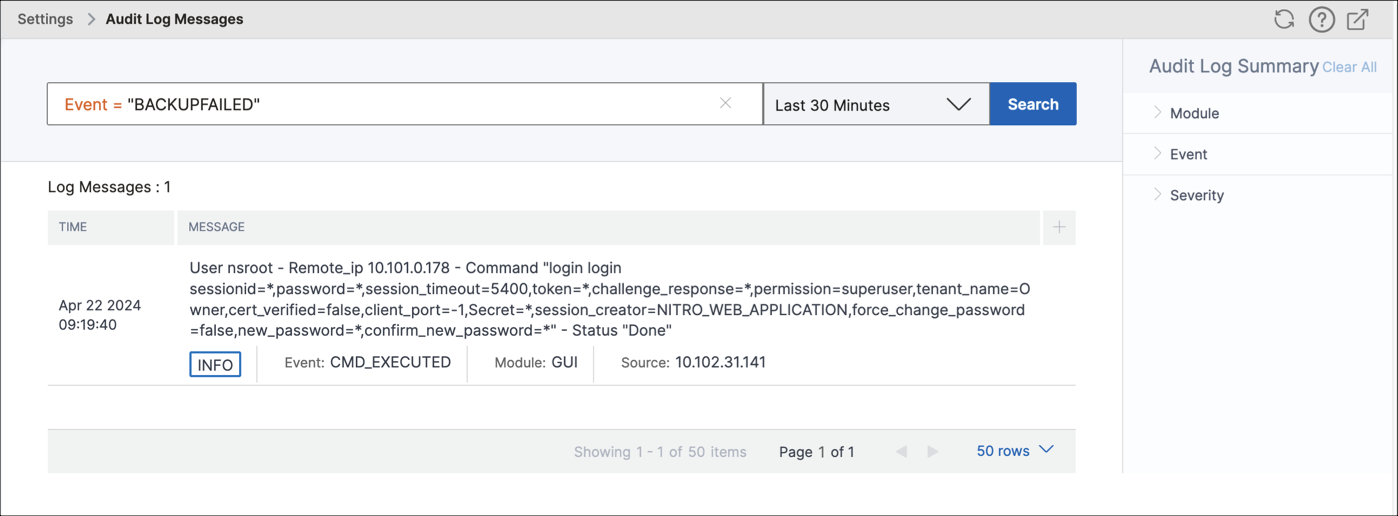Viewport: 1398px width, 516px height.
Task: Click the log message text starting 'User nsroot'
Action: point(610,299)
